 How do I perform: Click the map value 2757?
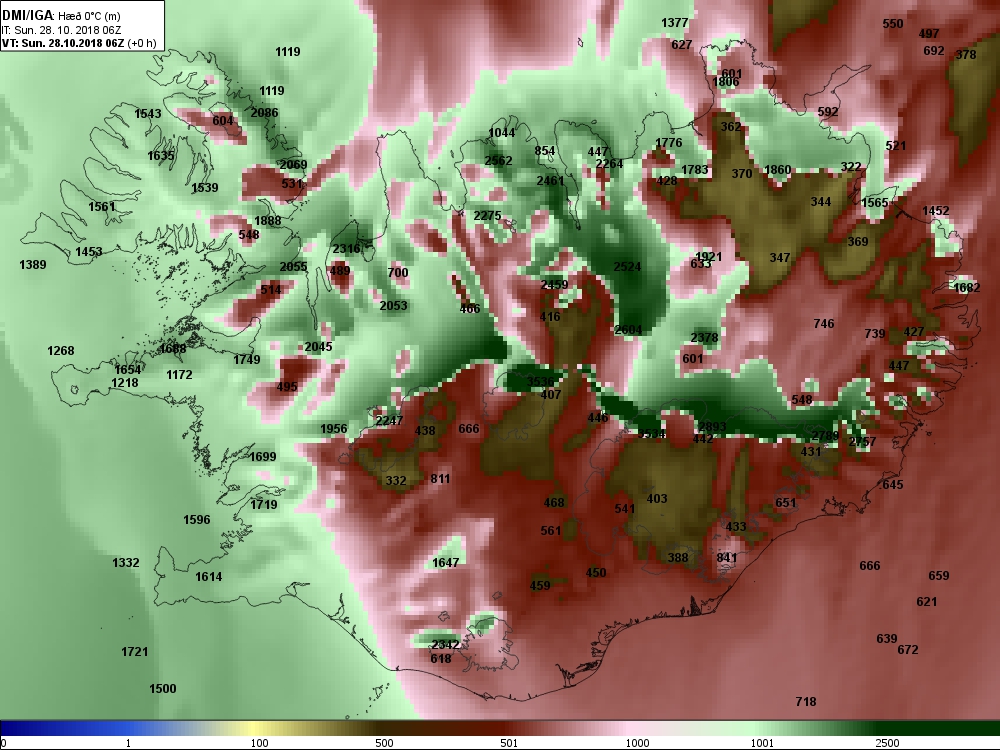click(x=862, y=441)
